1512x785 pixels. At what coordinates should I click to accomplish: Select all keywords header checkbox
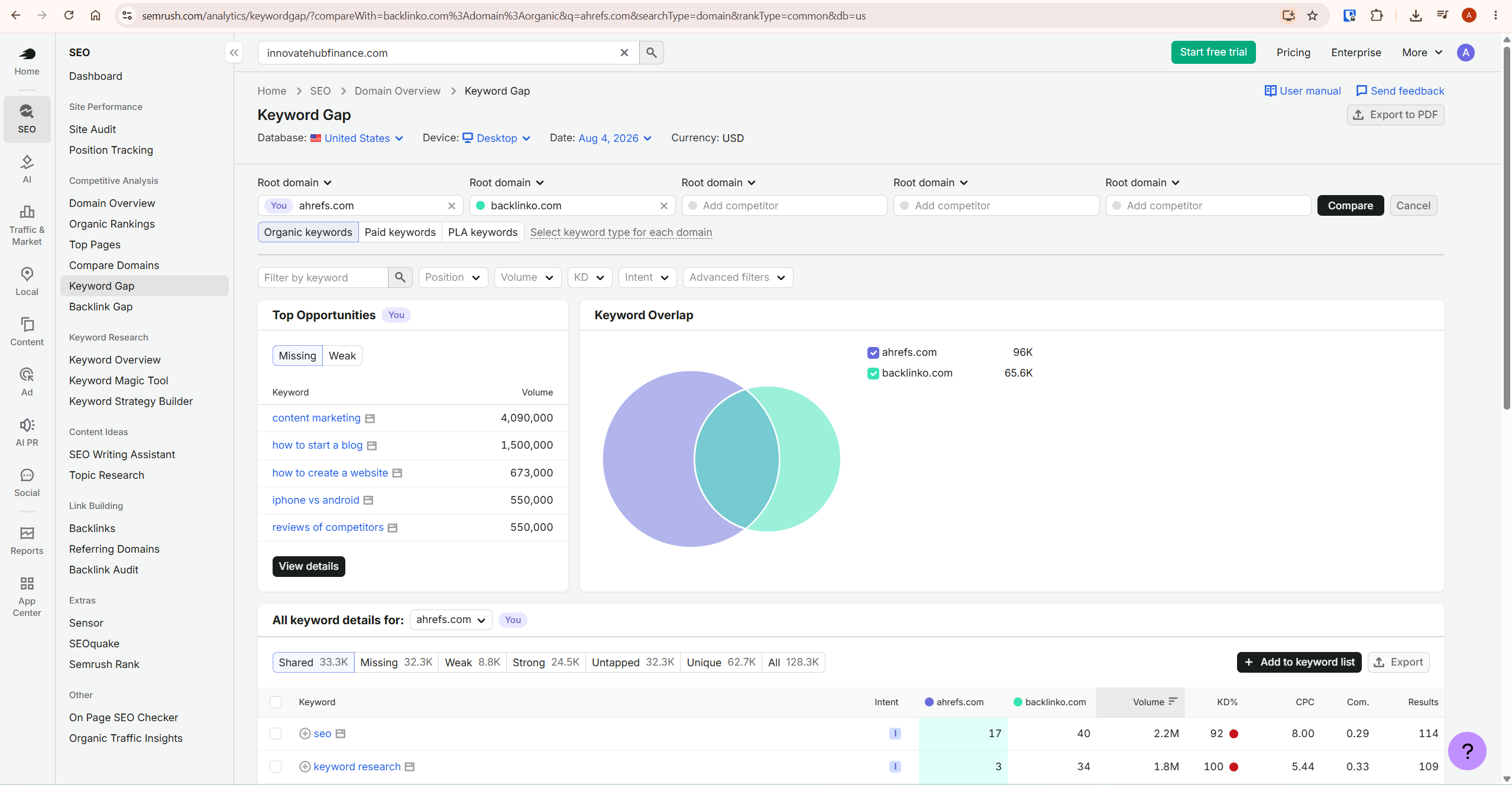click(276, 702)
